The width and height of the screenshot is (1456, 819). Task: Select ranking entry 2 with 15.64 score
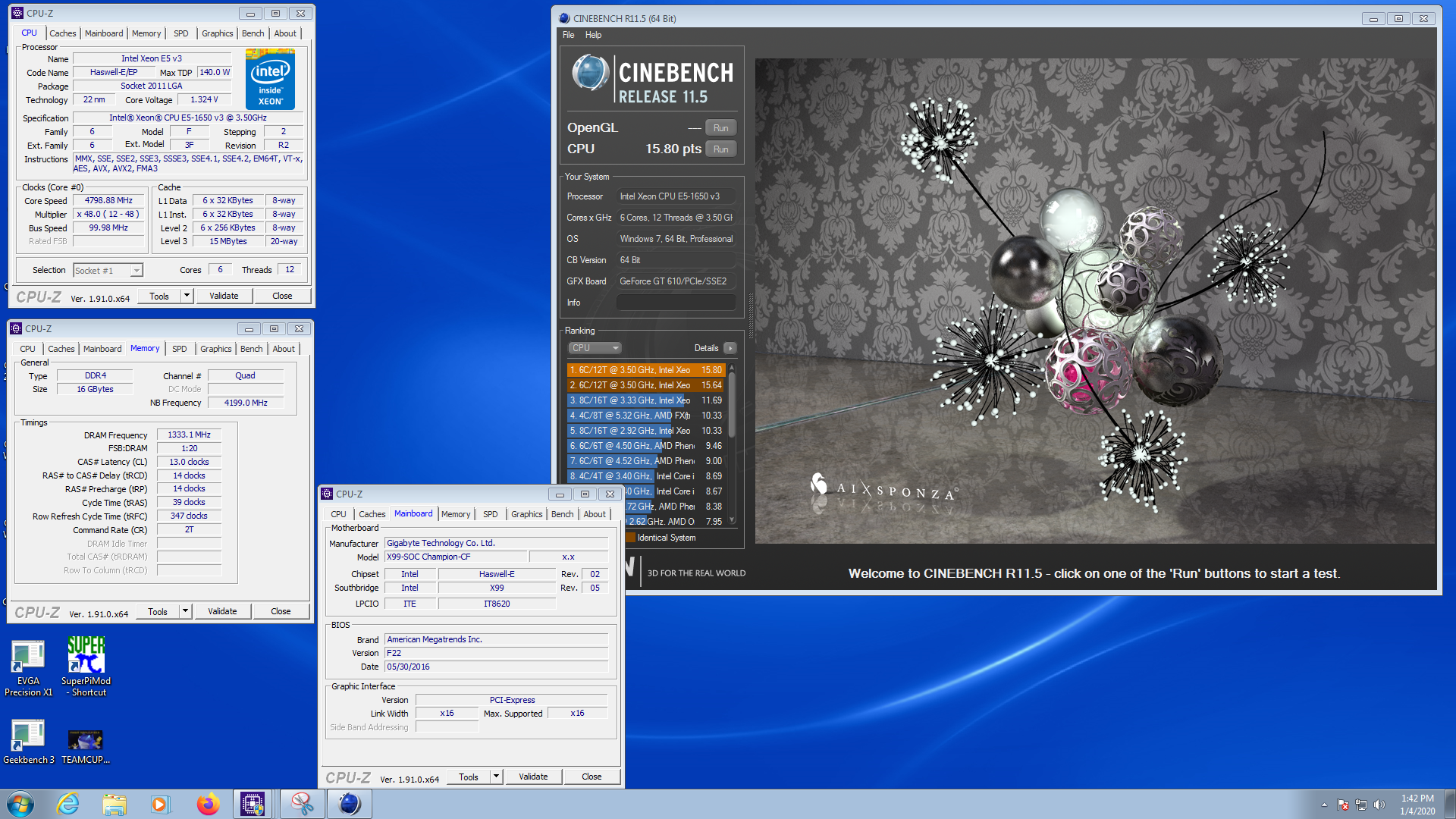646,385
